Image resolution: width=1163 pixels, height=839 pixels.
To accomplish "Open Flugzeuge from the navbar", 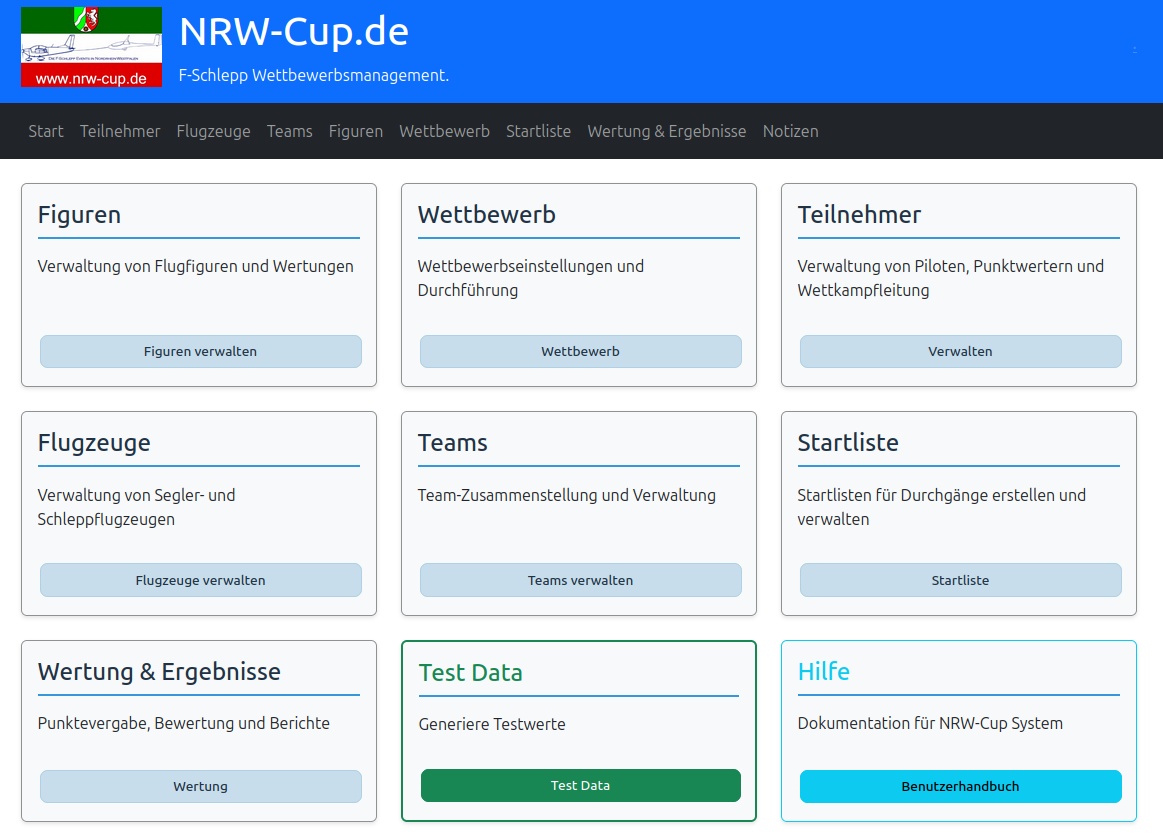I will 214,131.
